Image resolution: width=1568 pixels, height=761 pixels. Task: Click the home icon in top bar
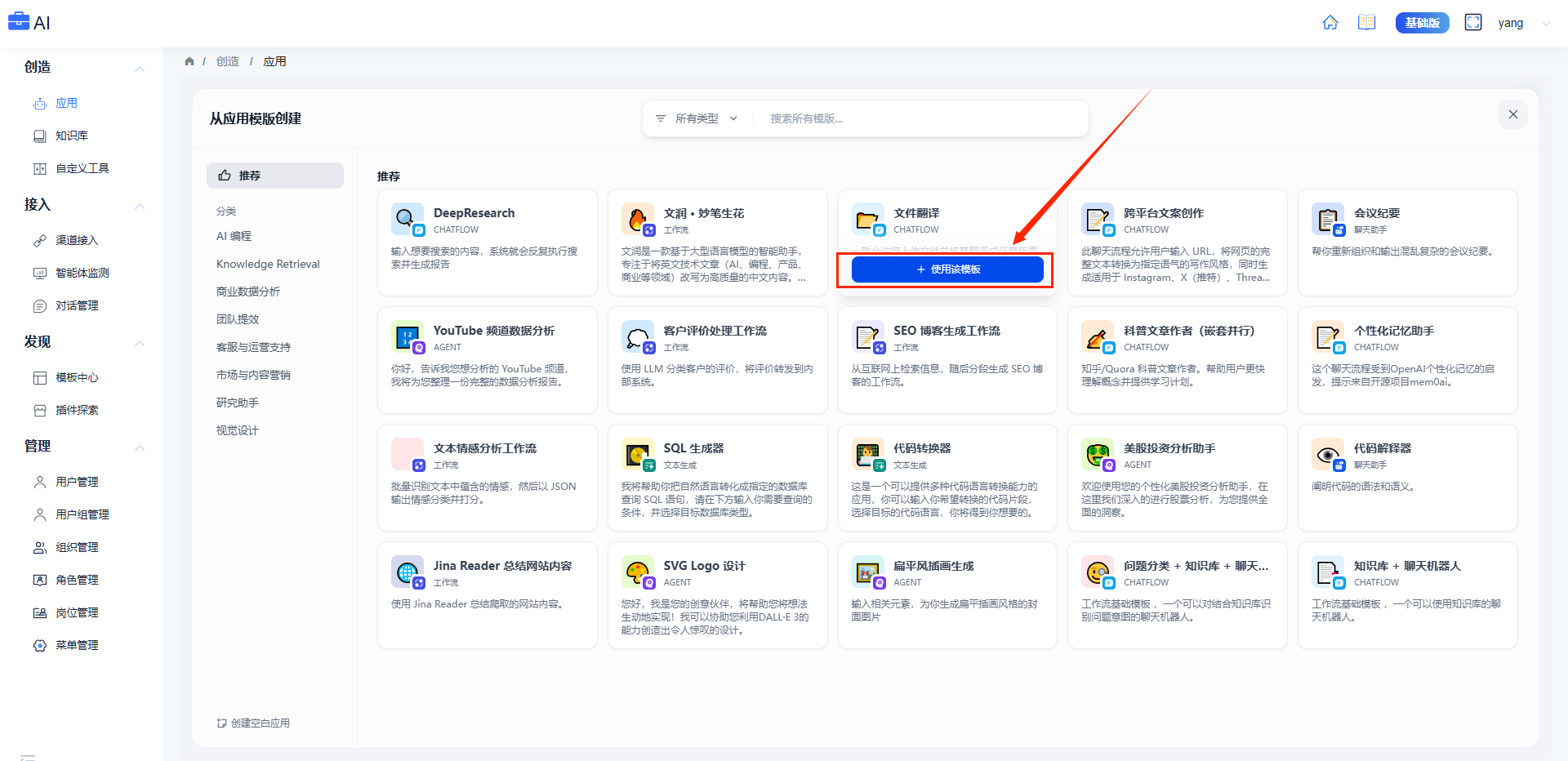[x=1330, y=23]
